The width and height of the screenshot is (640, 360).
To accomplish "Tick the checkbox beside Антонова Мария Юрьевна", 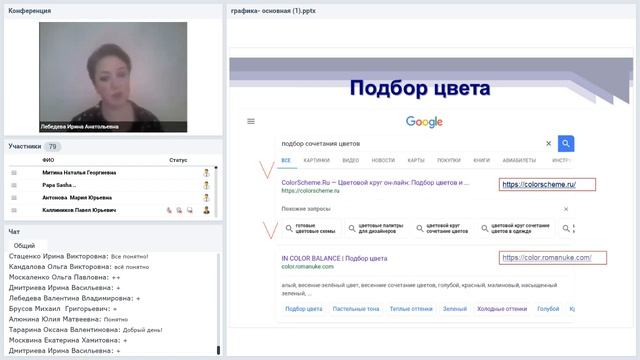I will 14,198.
